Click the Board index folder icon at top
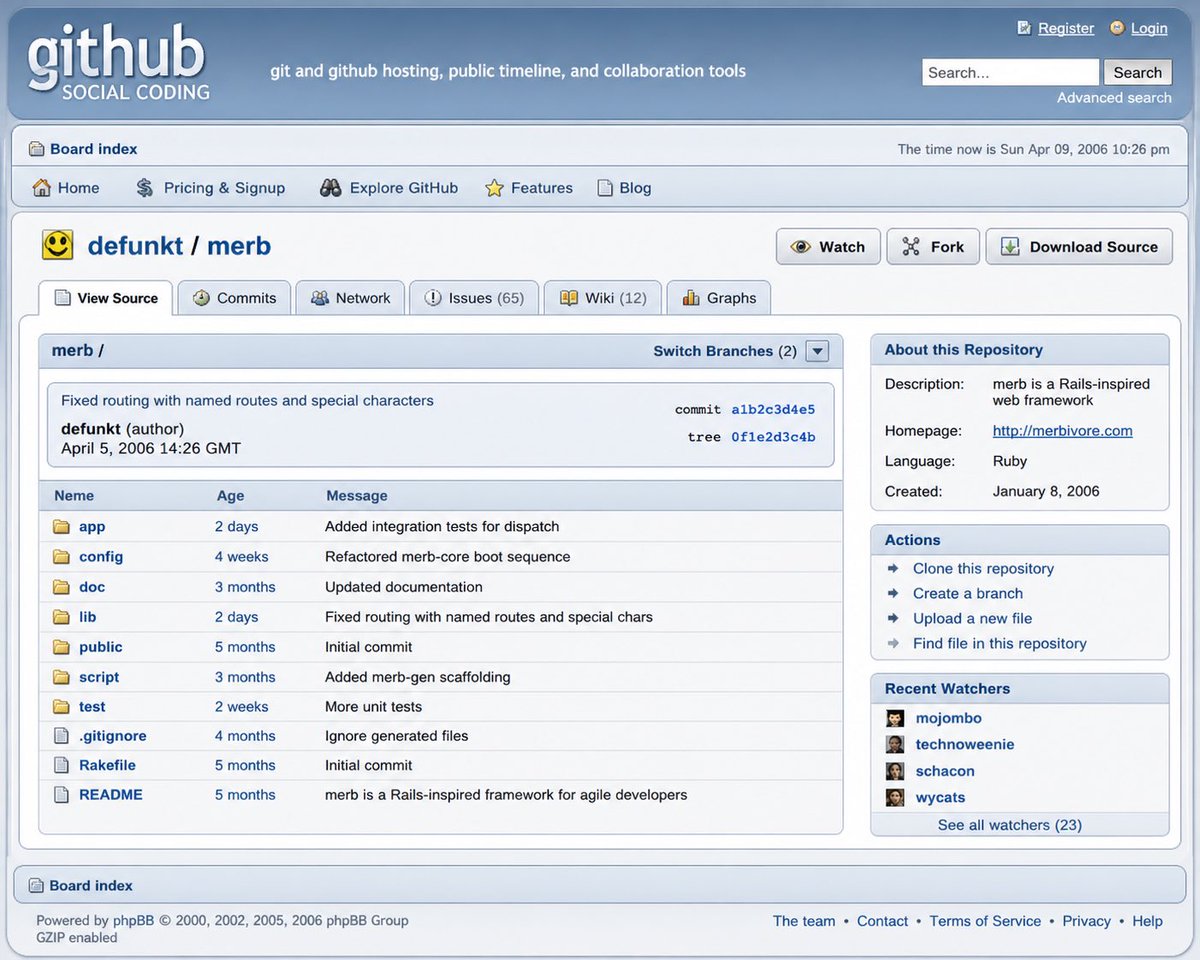This screenshot has width=1200, height=960. click(x=36, y=149)
